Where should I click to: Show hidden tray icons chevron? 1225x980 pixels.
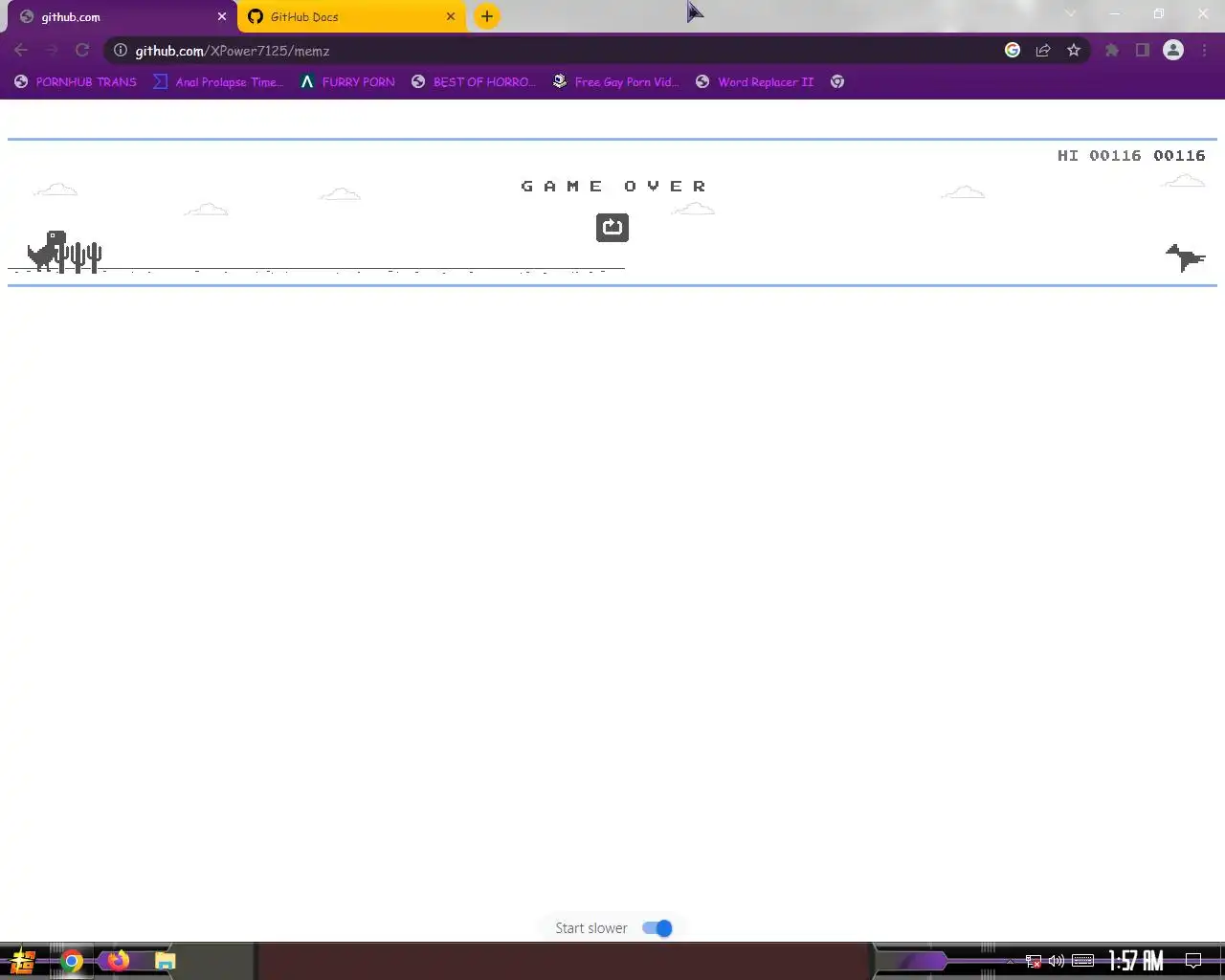pos(1009,961)
